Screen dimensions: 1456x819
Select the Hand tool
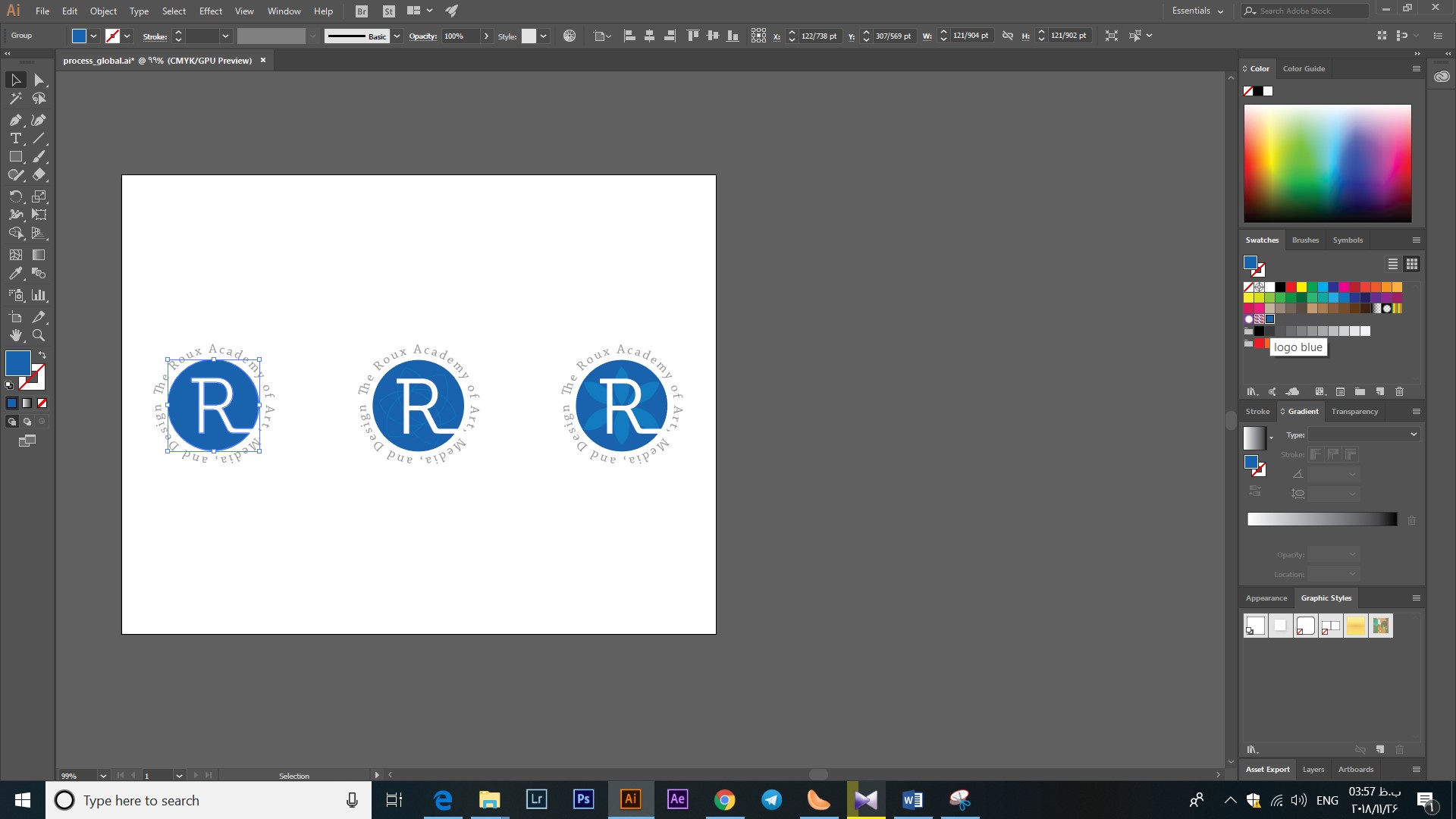[x=16, y=335]
